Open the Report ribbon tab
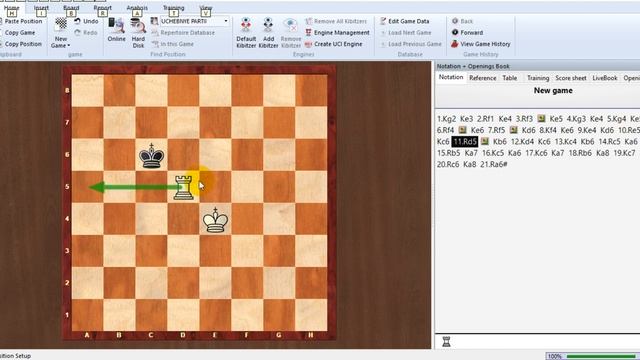This screenshot has height=360, width=640. tap(102, 8)
